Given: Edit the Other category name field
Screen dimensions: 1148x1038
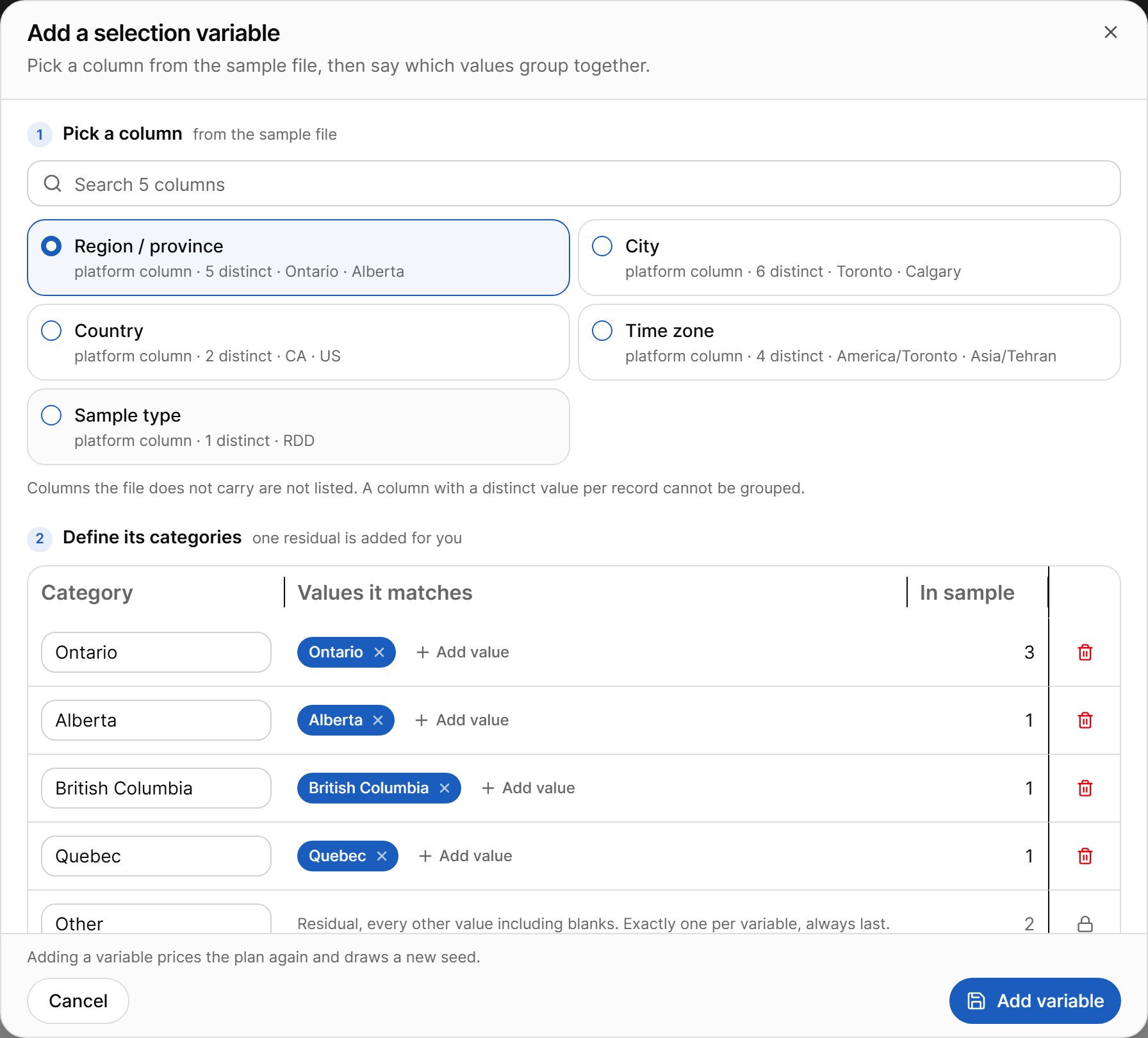Looking at the screenshot, I should click(x=156, y=919).
